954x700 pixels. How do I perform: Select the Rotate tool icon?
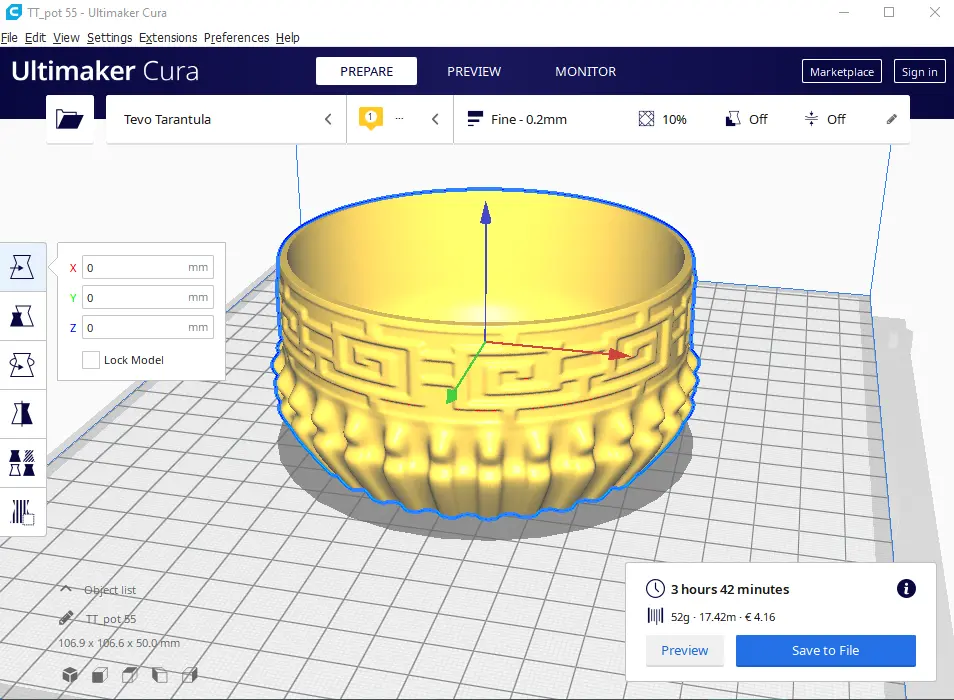pos(22,365)
